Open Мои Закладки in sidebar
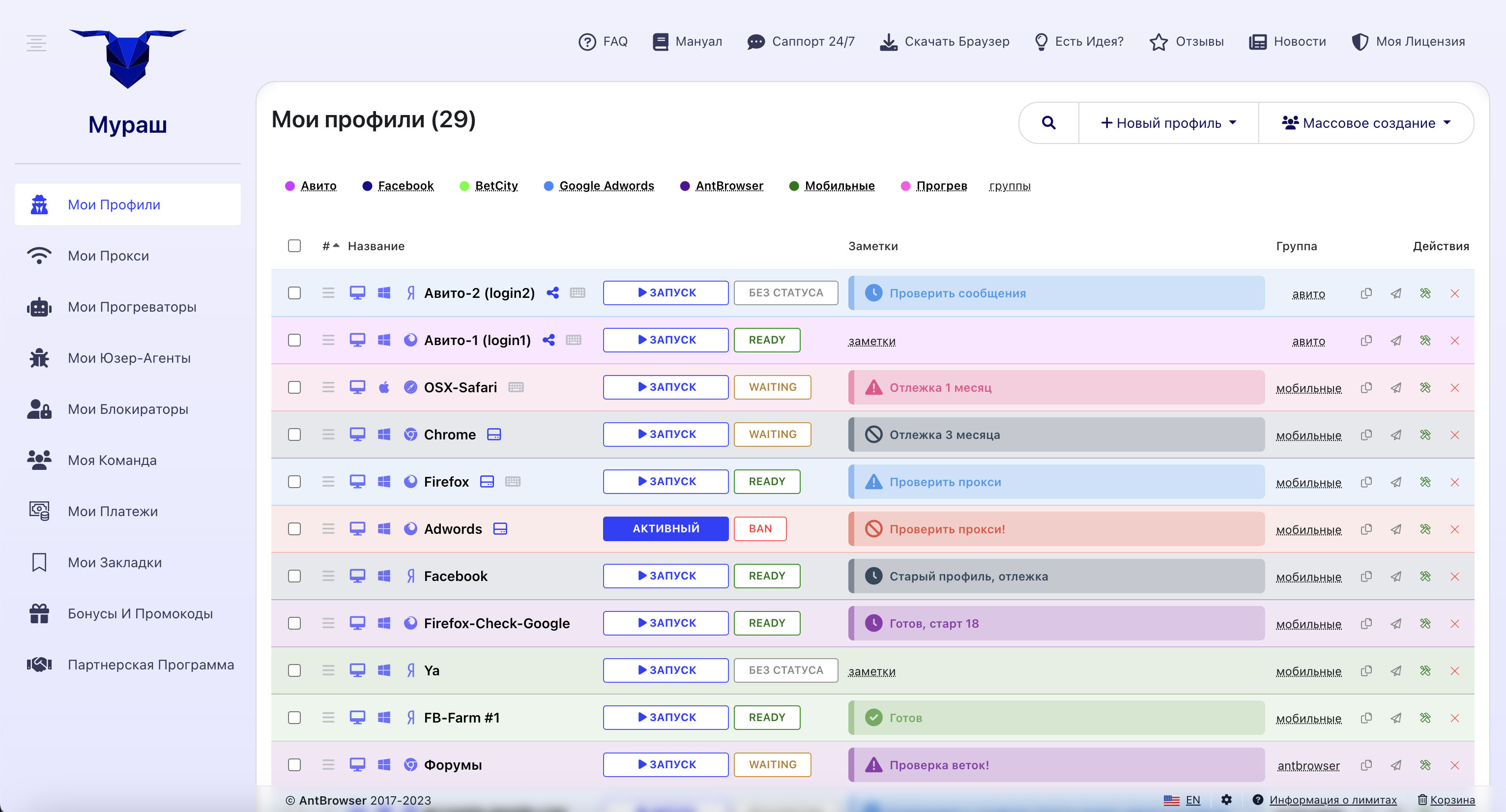 [127, 562]
